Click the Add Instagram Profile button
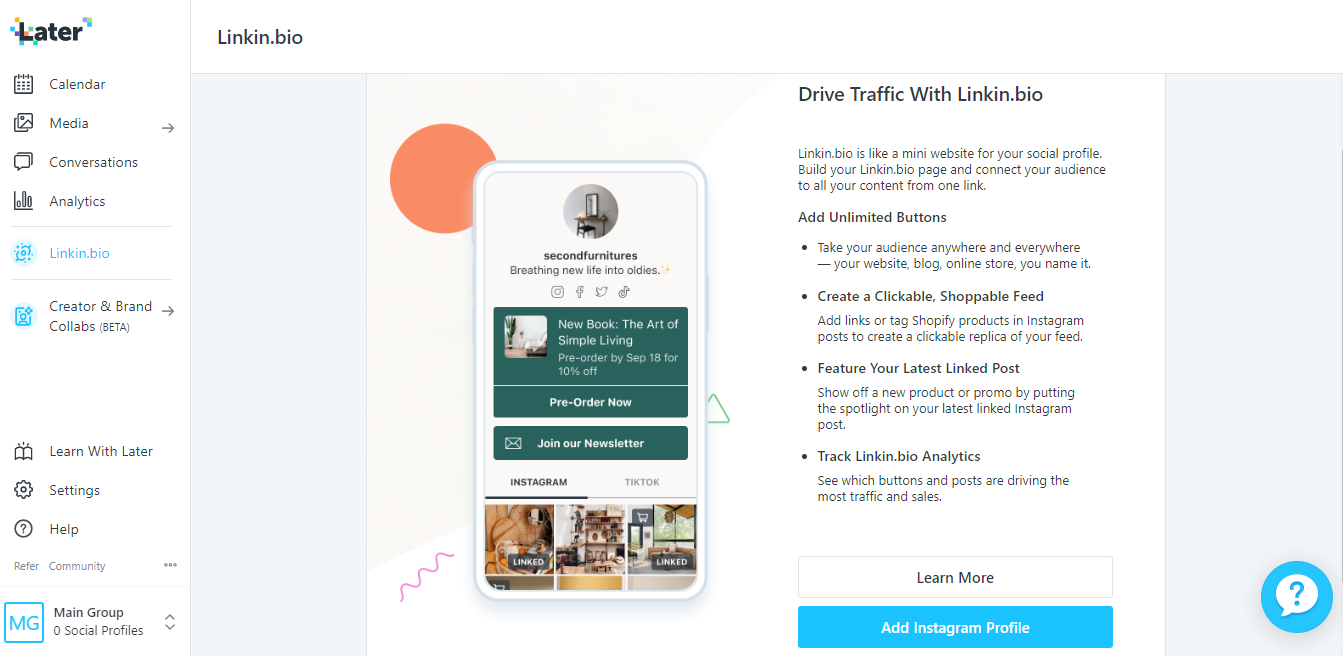This screenshot has height=656, width=1343. 955,627
